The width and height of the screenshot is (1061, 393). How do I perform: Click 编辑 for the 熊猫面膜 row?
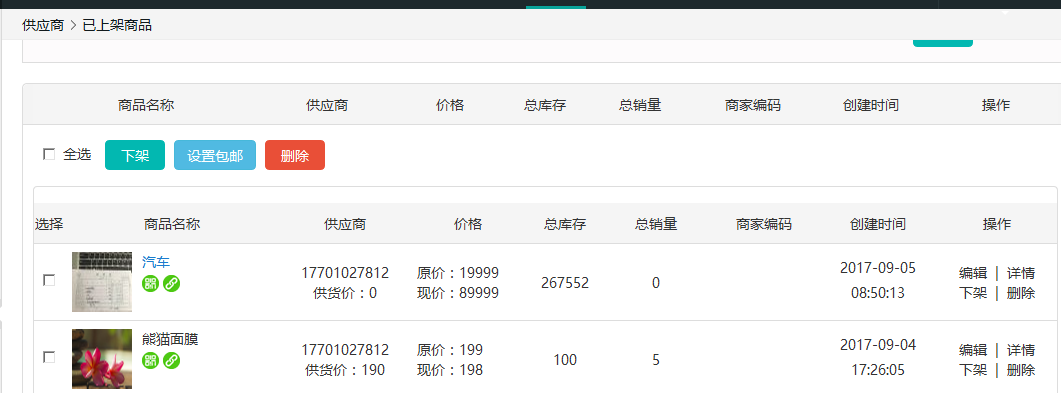973,350
